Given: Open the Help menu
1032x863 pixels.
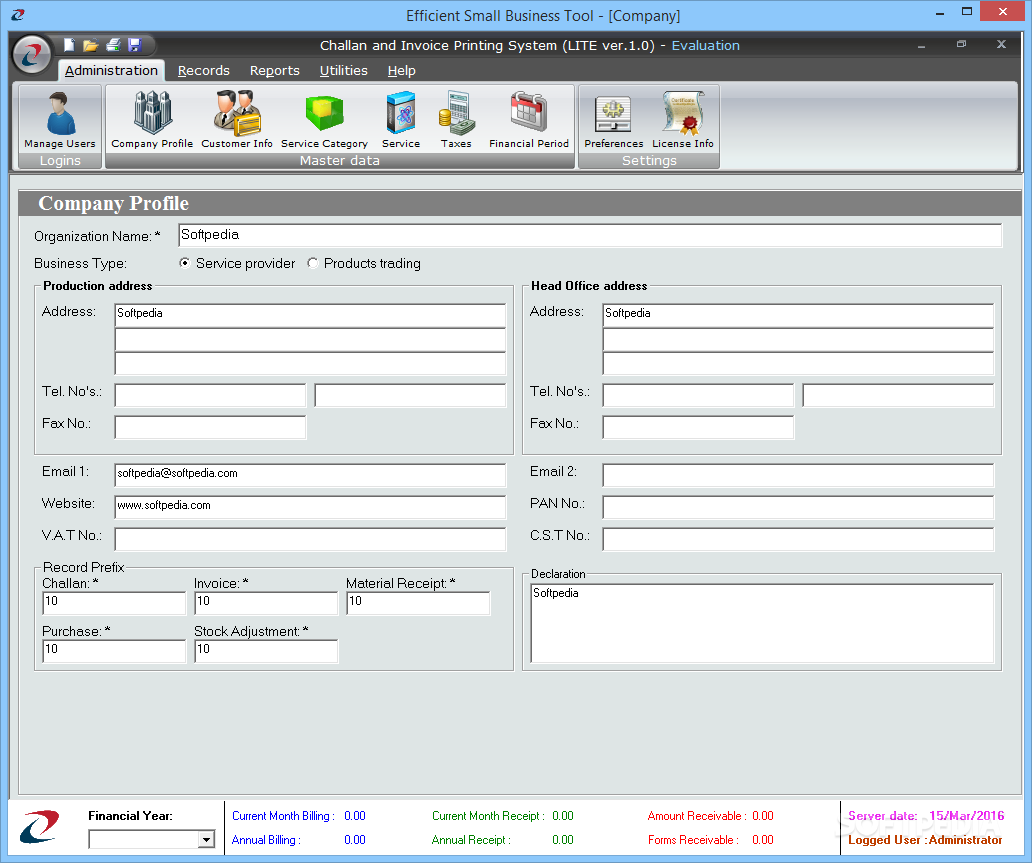Looking at the screenshot, I should (401, 70).
